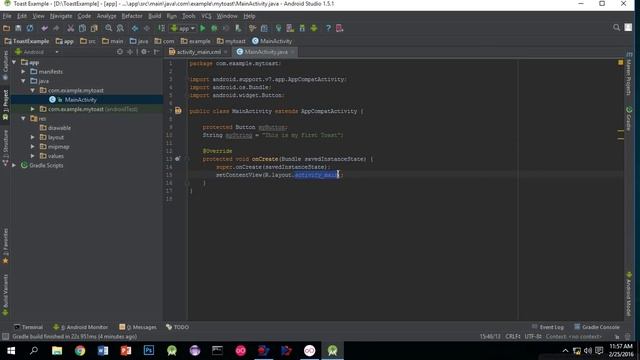Image resolution: width=640 pixels, height=360 pixels.
Task: Expand the values folder
Action: tap(33, 156)
